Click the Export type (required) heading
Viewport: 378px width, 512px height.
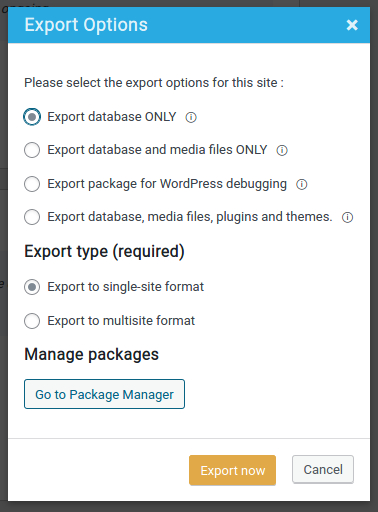(x=104, y=251)
